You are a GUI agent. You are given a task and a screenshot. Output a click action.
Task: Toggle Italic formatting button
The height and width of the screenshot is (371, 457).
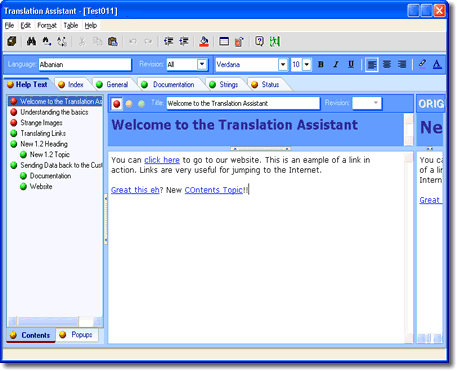click(x=336, y=64)
